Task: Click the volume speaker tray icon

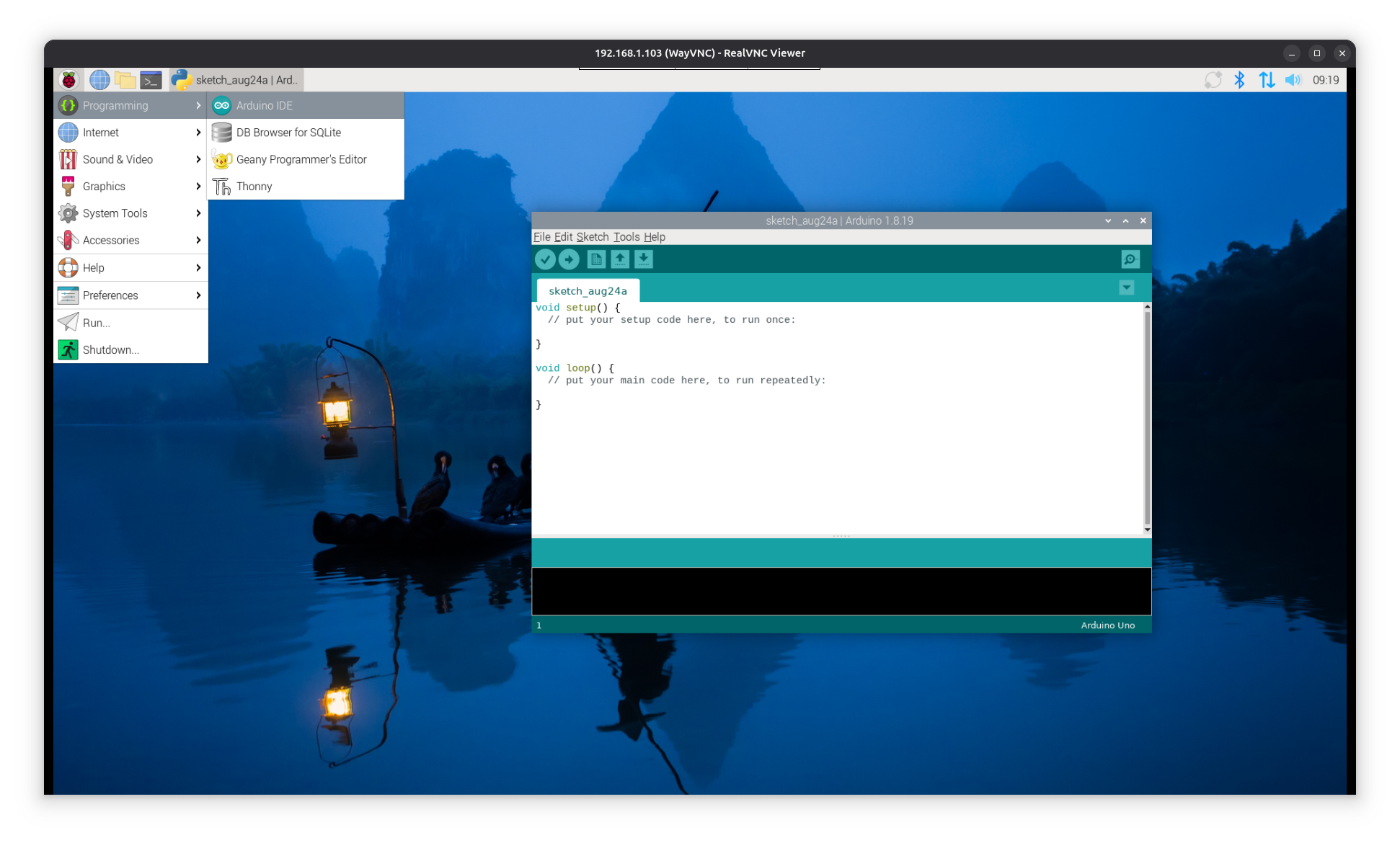Action: 1293,80
